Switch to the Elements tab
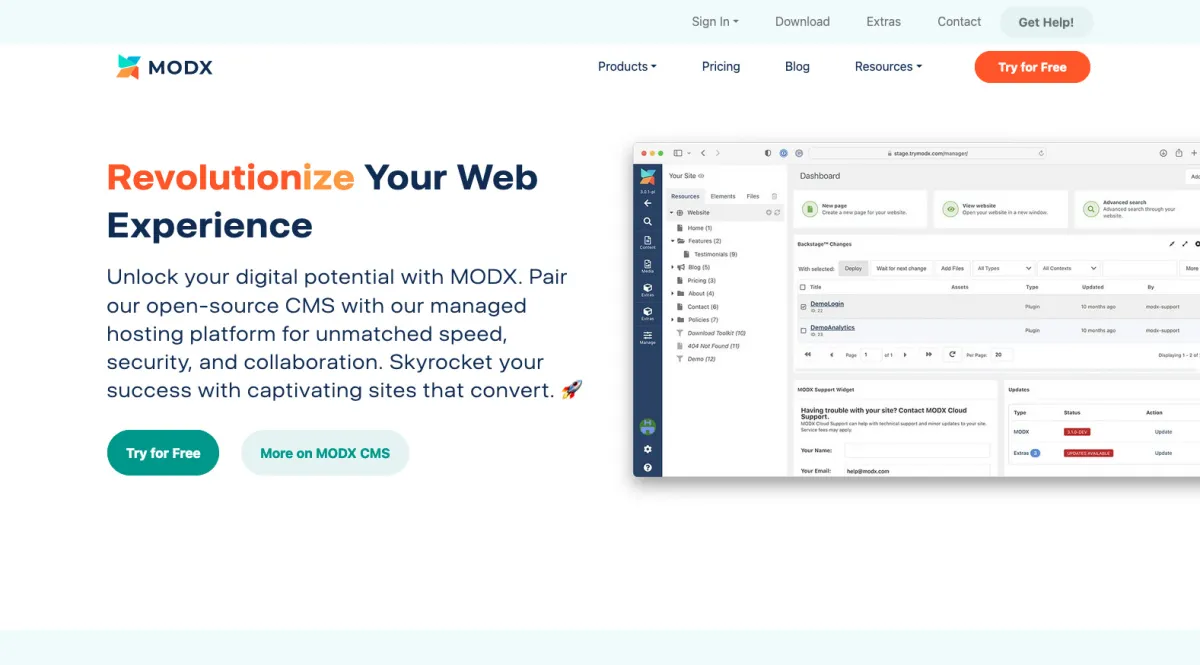Image resolution: width=1200 pixels, height=665 pixels. tap(723, 196)
